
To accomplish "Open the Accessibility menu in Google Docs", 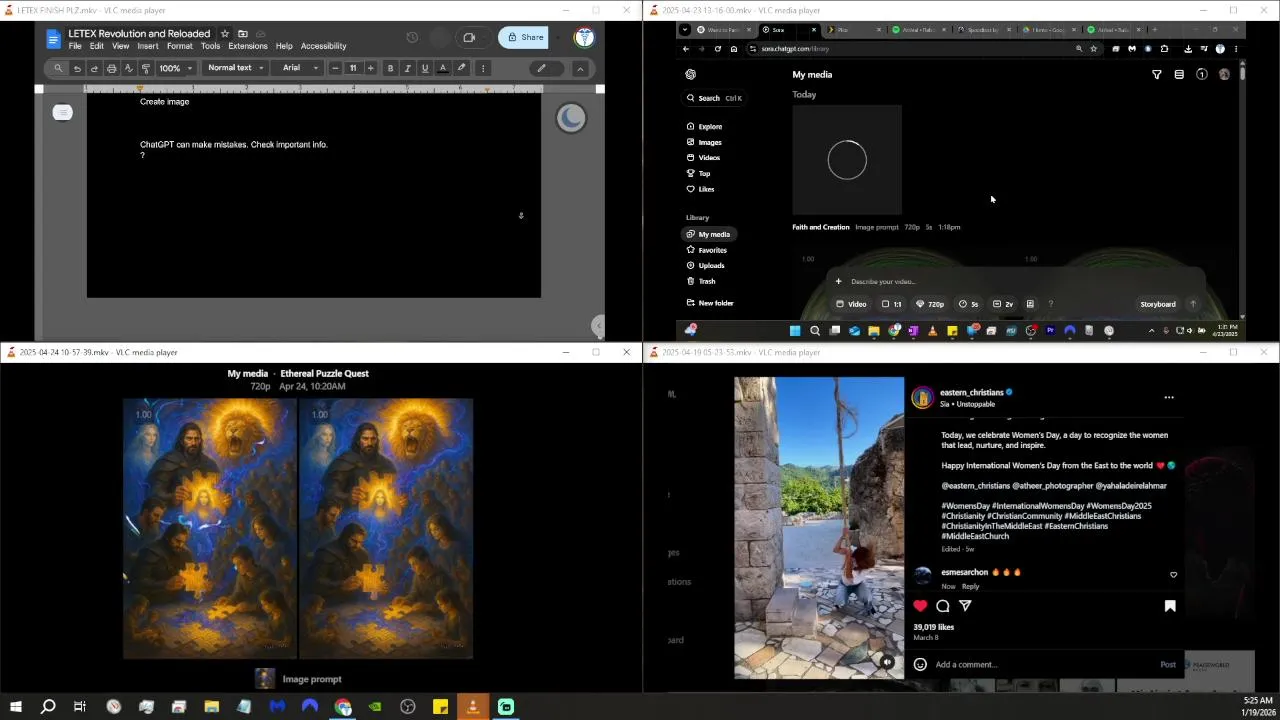I will pyautogui.click(x=324, y=46).
